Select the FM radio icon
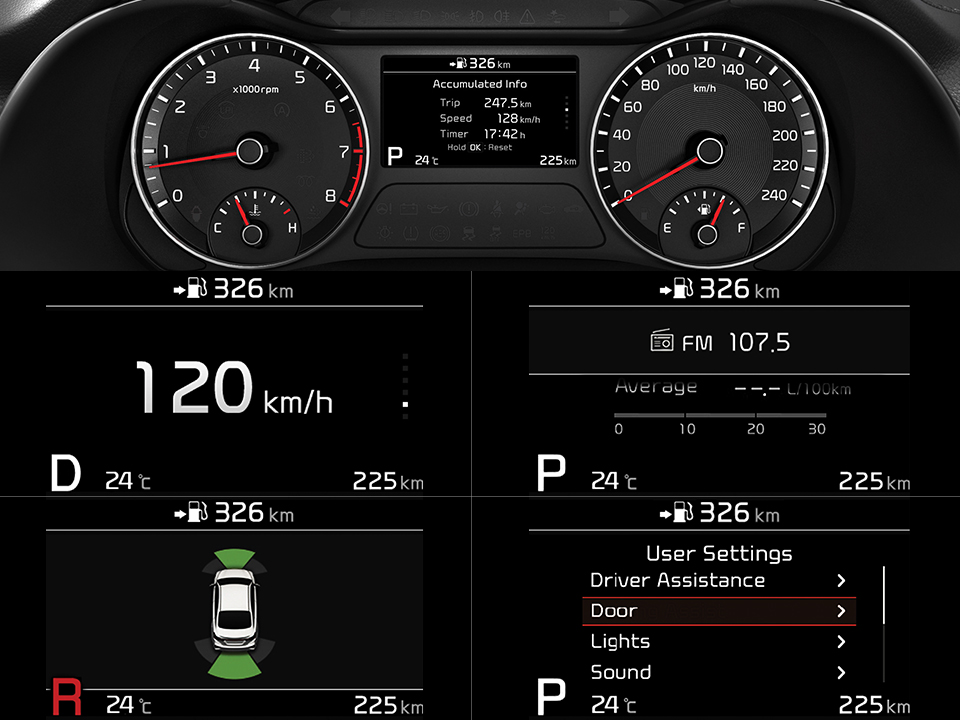This screenshot has width=960, height=720. tap(663, 342)
